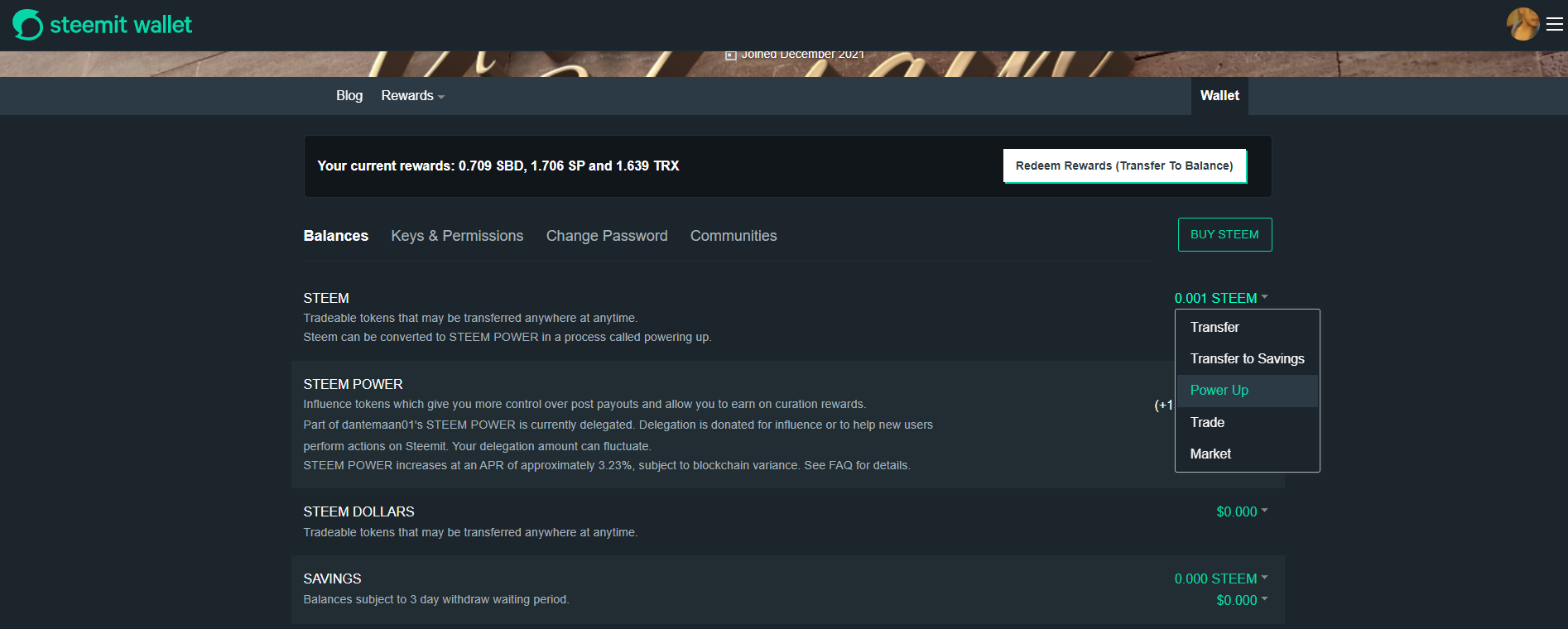This screenshot has width=1568, height=629.
Task: Click the current rewards summary text
Action: (498, 166)
